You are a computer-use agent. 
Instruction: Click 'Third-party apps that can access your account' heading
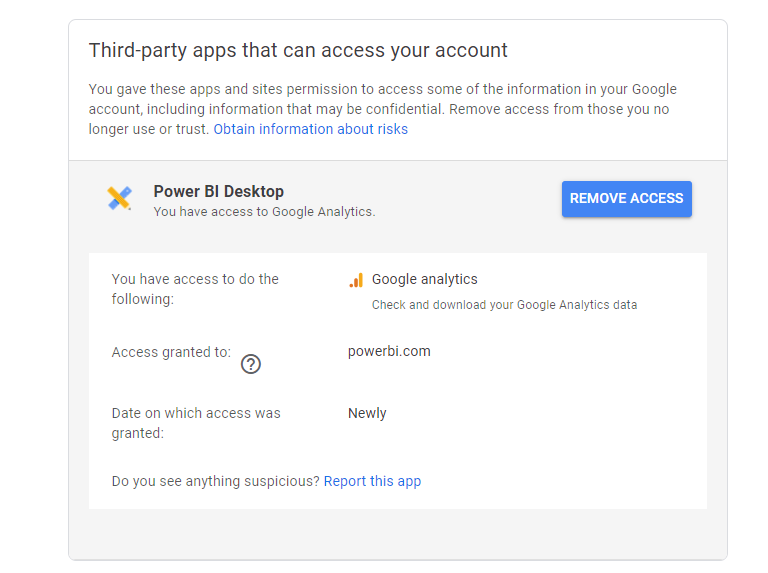click(298, 50)
